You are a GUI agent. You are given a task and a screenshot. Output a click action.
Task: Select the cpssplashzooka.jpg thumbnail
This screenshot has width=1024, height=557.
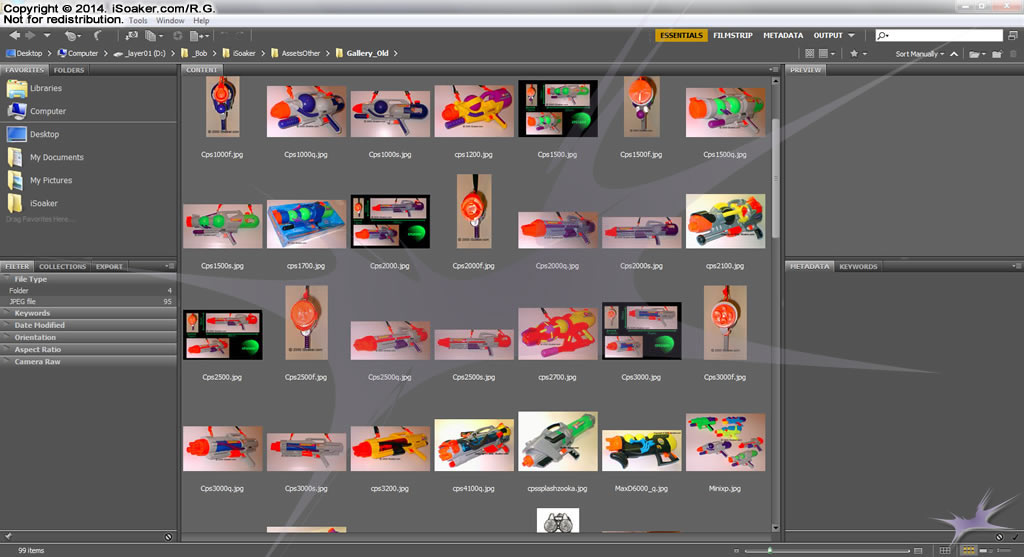tap(558, 441)
